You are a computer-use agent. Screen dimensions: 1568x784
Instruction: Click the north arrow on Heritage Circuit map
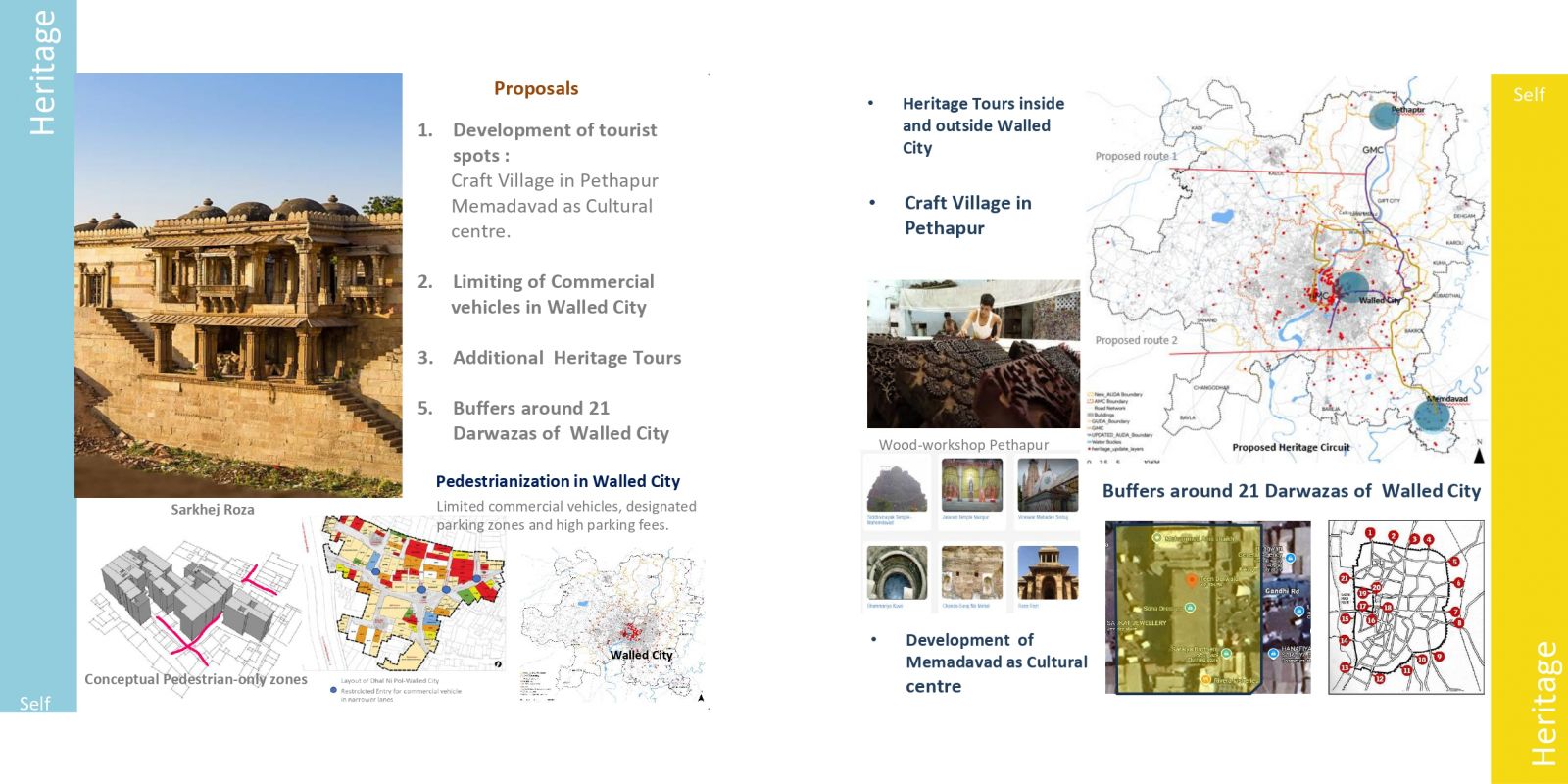(x=1479, y=455)
